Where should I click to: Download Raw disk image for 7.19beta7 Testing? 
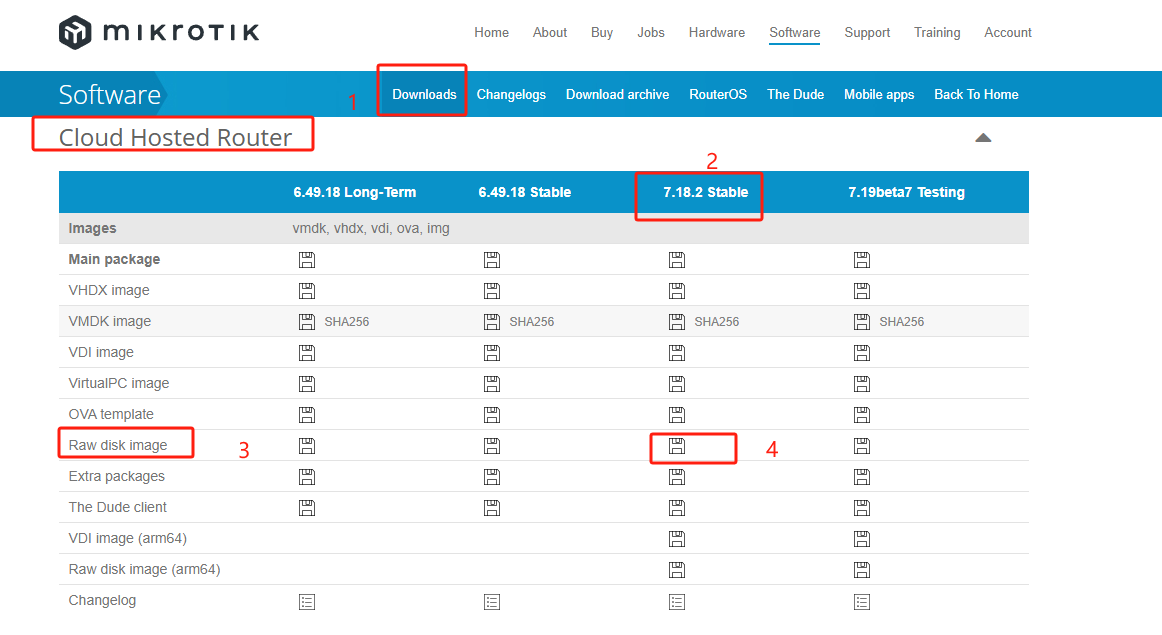862,446
